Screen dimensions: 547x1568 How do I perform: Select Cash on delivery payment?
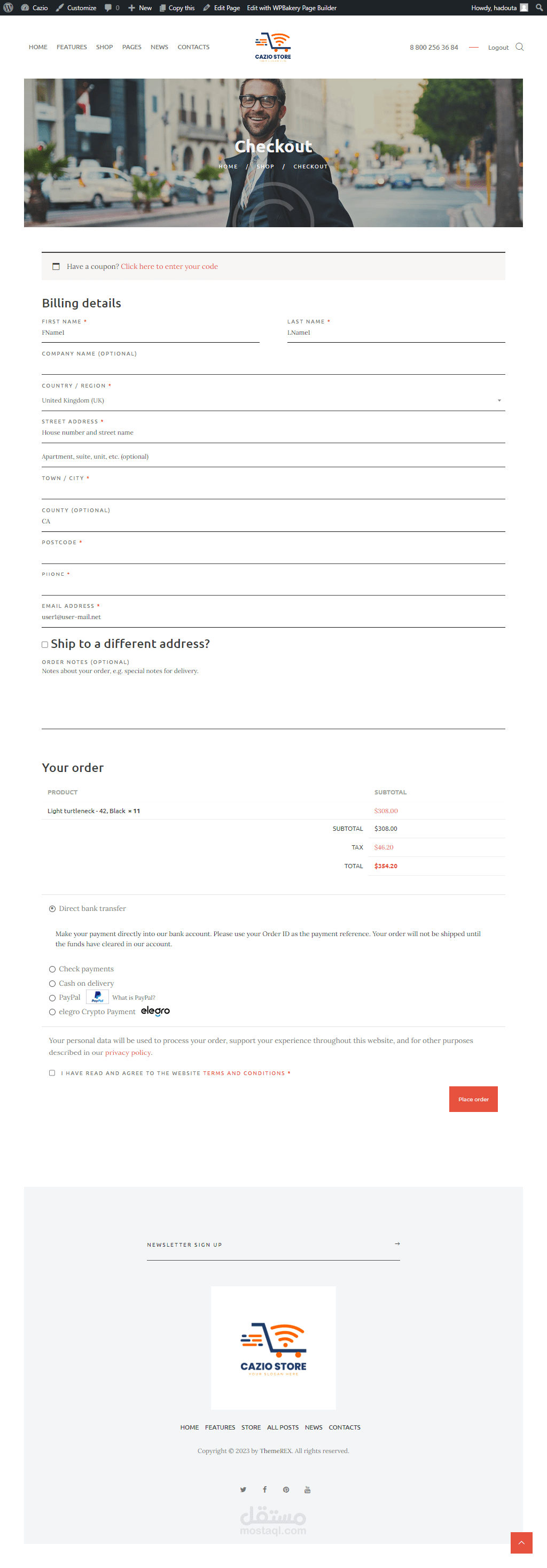(52, 983)
